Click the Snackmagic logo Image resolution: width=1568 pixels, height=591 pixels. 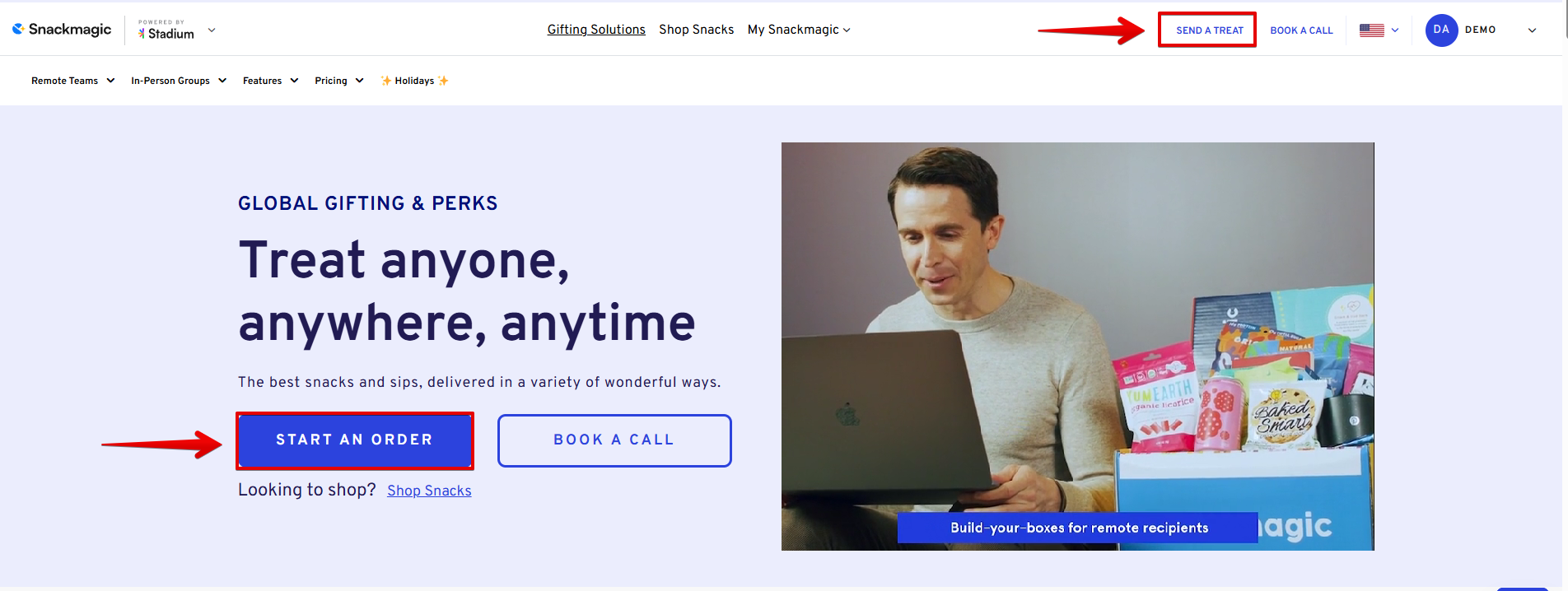click(62, 30)
